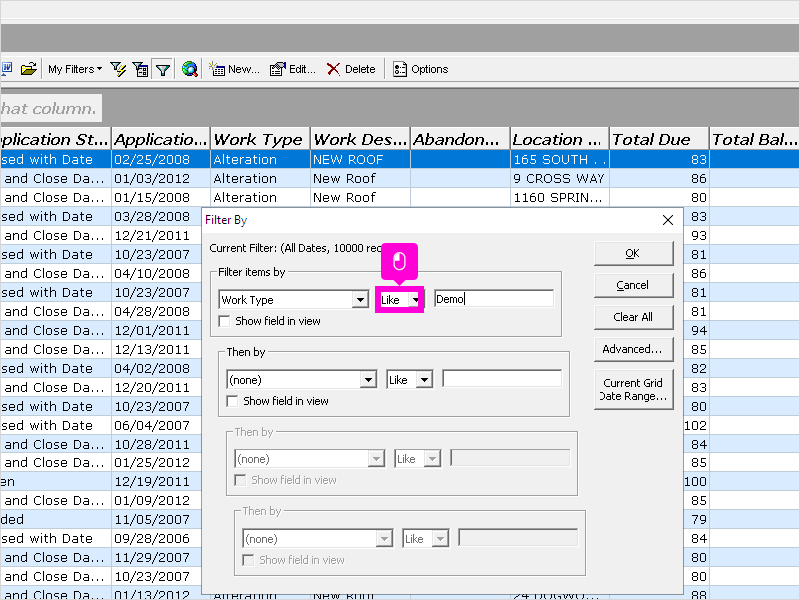This screenshot has height=600, width=800.
Task: Click the Word export icon in toolbar
Action: point(7,69)
